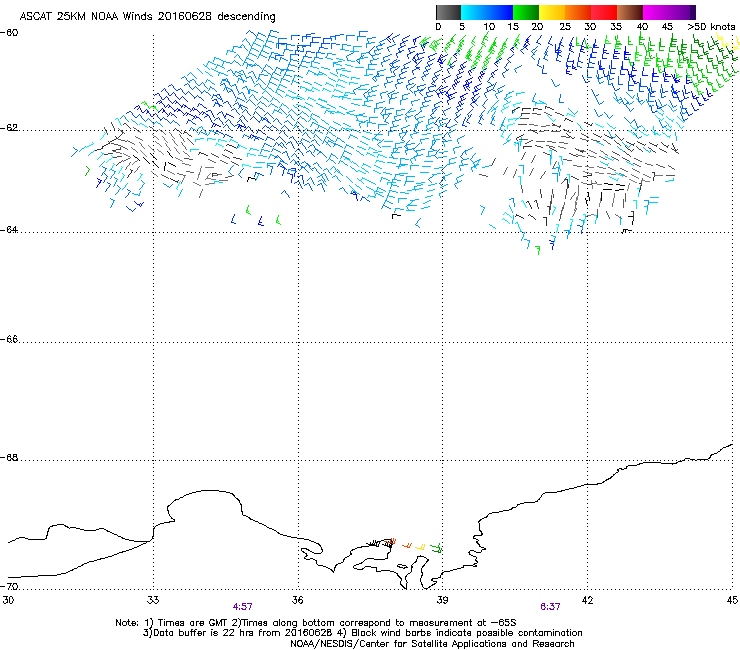740x650 pixels.
Task: Click the brown 35-40 knots color segment
Action: 630,12
